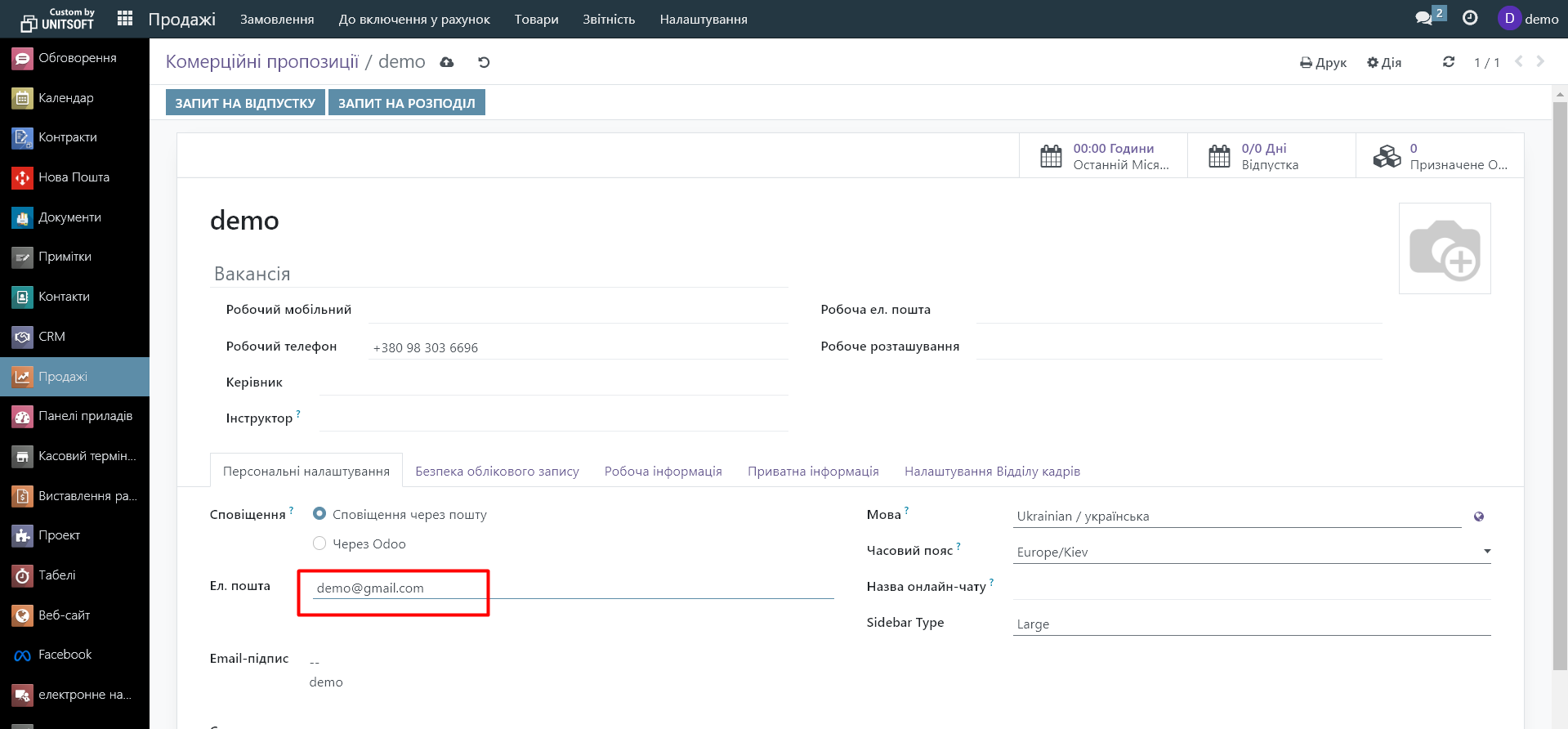Open the Друк print dropdown

click(1323, 63)
